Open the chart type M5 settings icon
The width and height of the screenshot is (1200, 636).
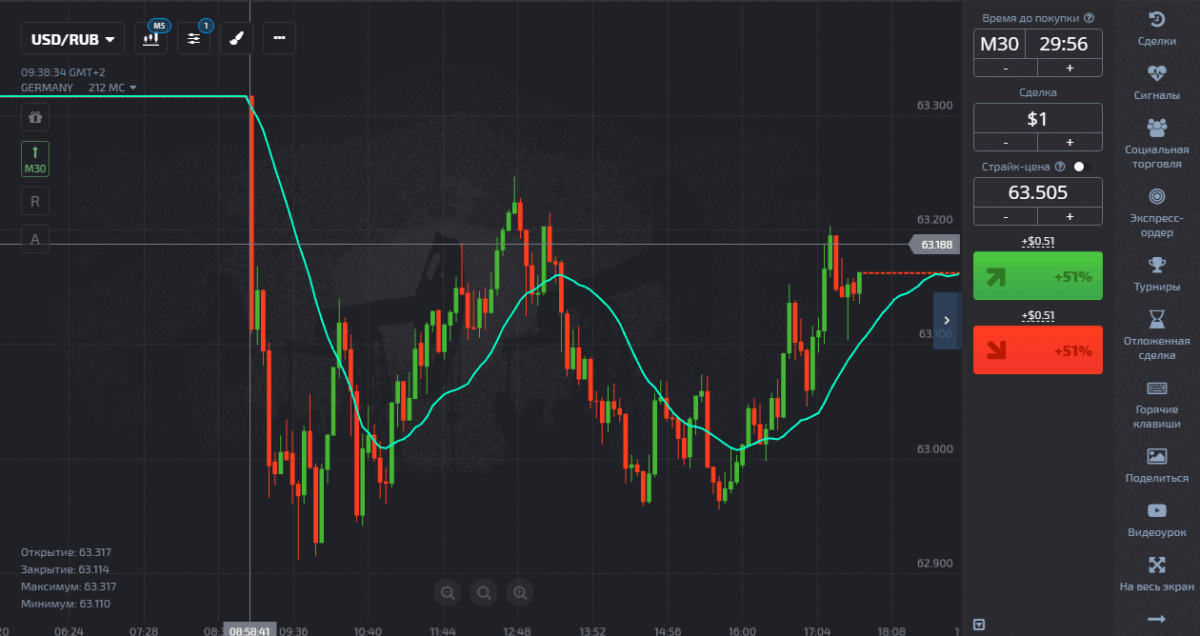(151, 39)
